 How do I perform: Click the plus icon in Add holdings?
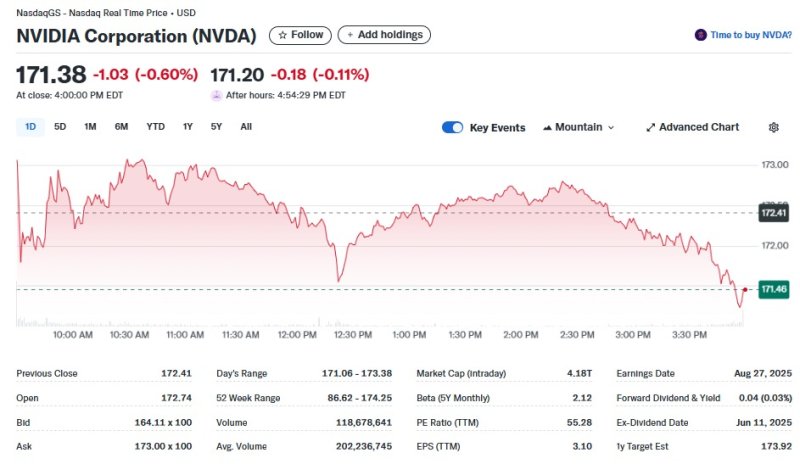click(x=350, y=35)
